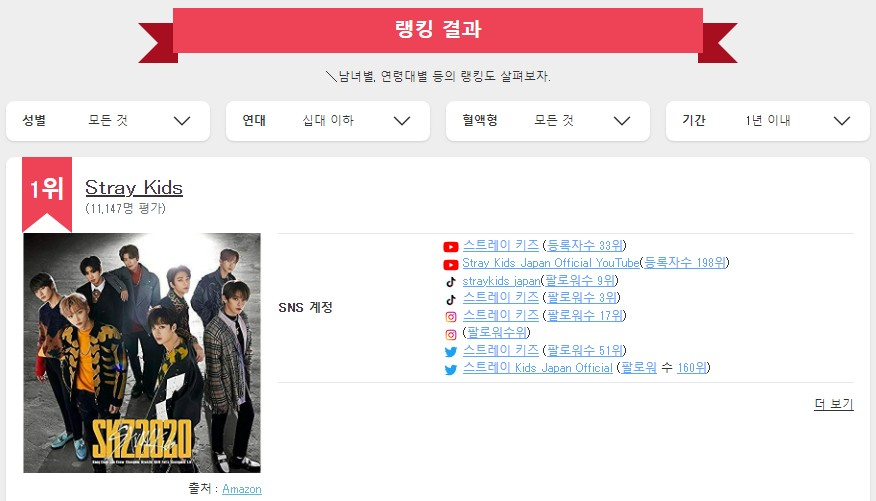Image resolution: width=876 pixels, height=501 pixels.
Task: Click the second Instagram icon with empty name
Action: coord(451,335)
